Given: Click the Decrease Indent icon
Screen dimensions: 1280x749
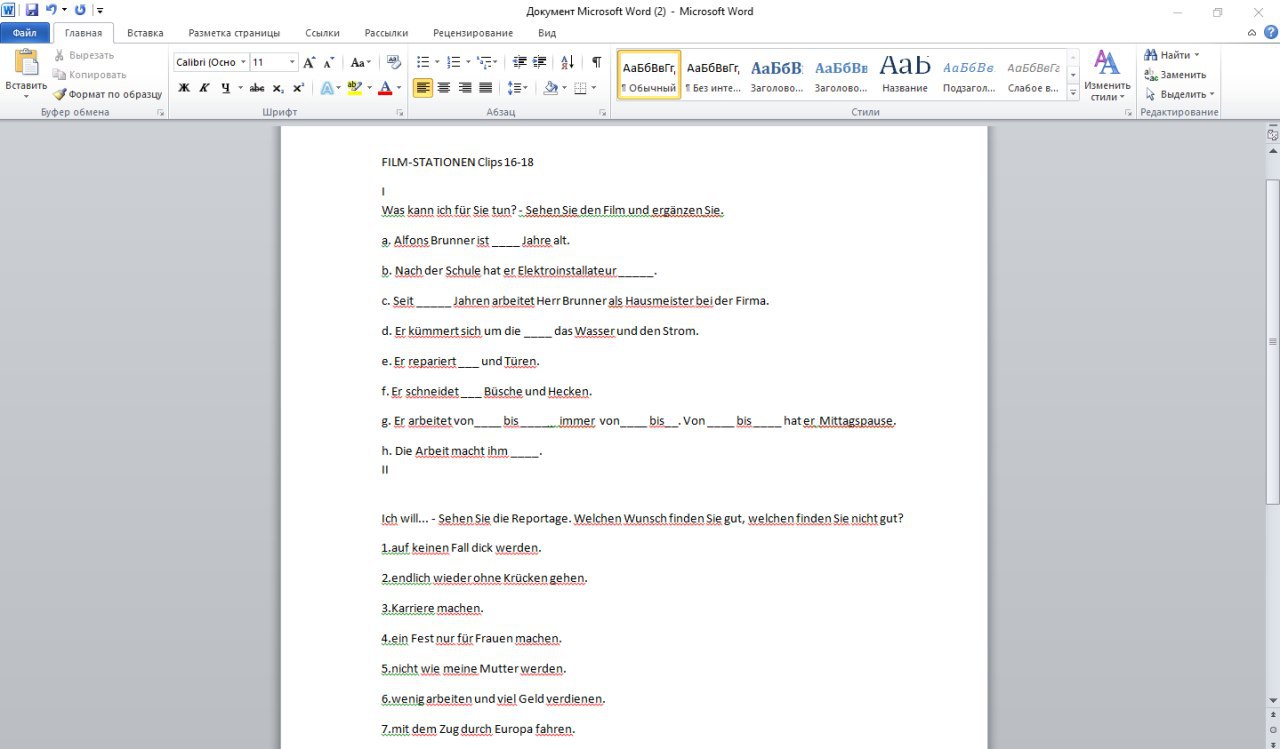Looking at the screenshot, I should [x=519, y=62].
